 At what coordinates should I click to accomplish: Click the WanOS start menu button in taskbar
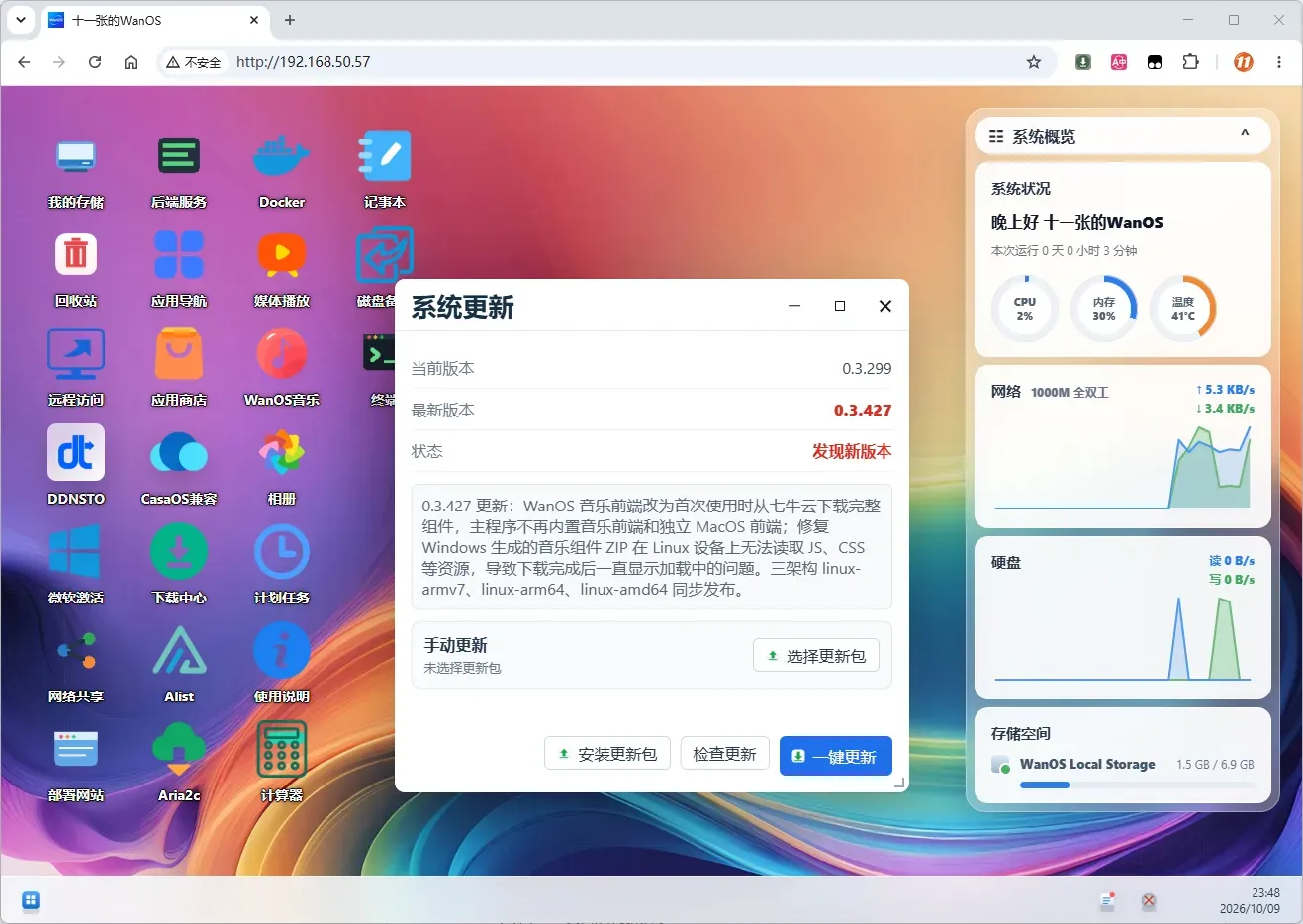point(31,900)
